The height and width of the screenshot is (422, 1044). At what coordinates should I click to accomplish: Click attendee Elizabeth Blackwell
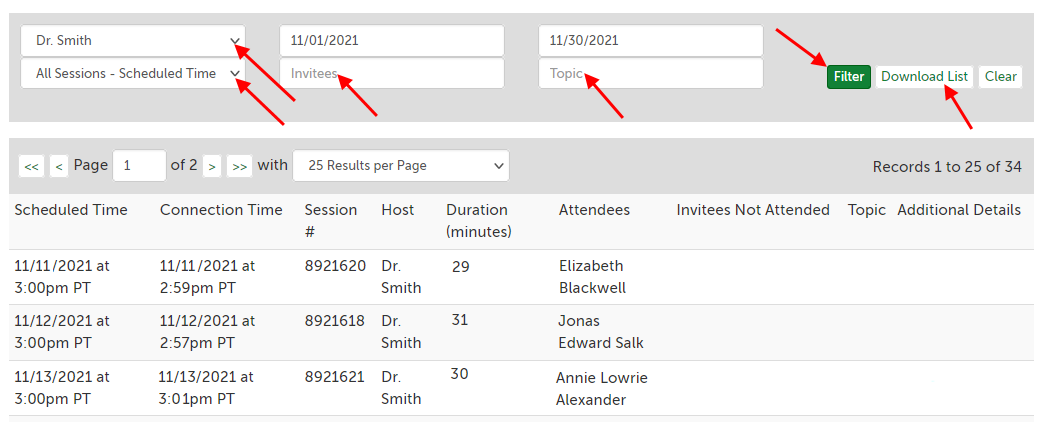tap(592, 277)
